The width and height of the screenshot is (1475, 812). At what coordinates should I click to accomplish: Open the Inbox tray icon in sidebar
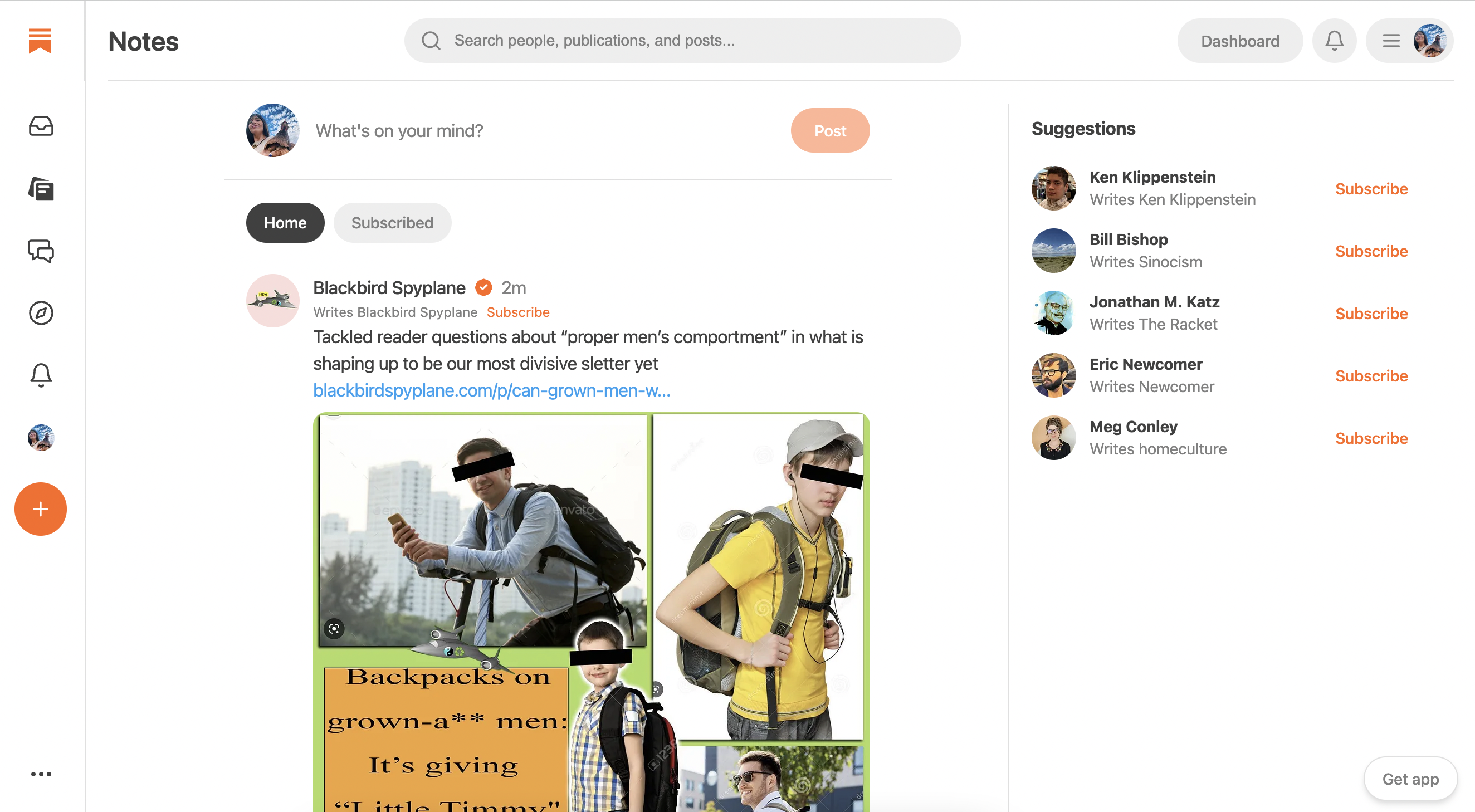coord(41,126)
